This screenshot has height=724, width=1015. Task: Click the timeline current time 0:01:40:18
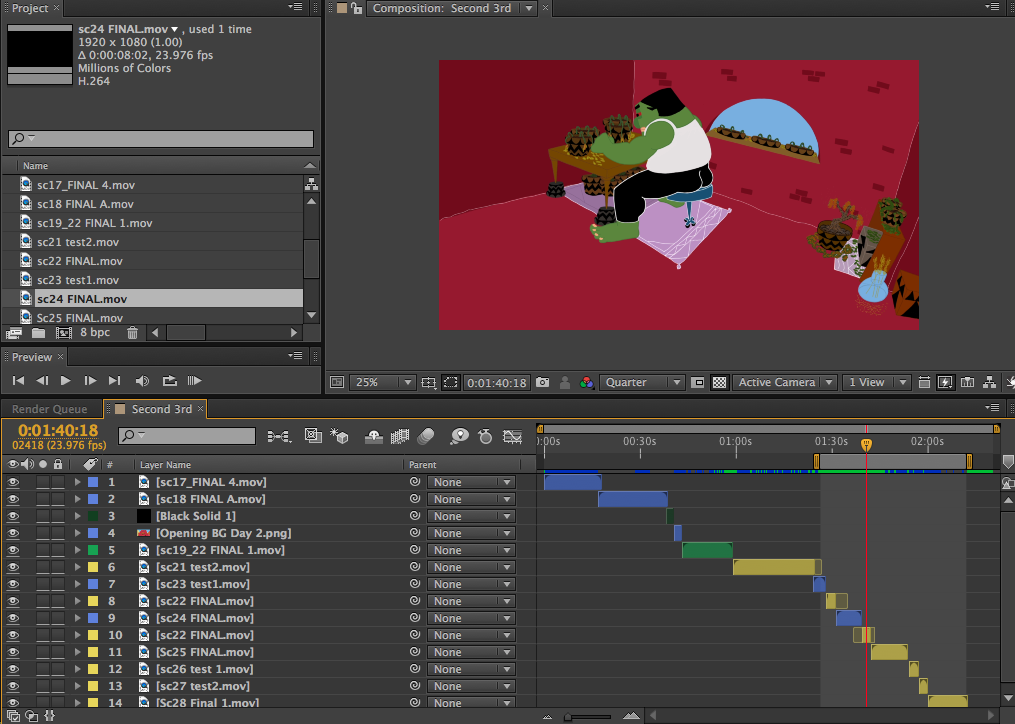click(58, 431)
